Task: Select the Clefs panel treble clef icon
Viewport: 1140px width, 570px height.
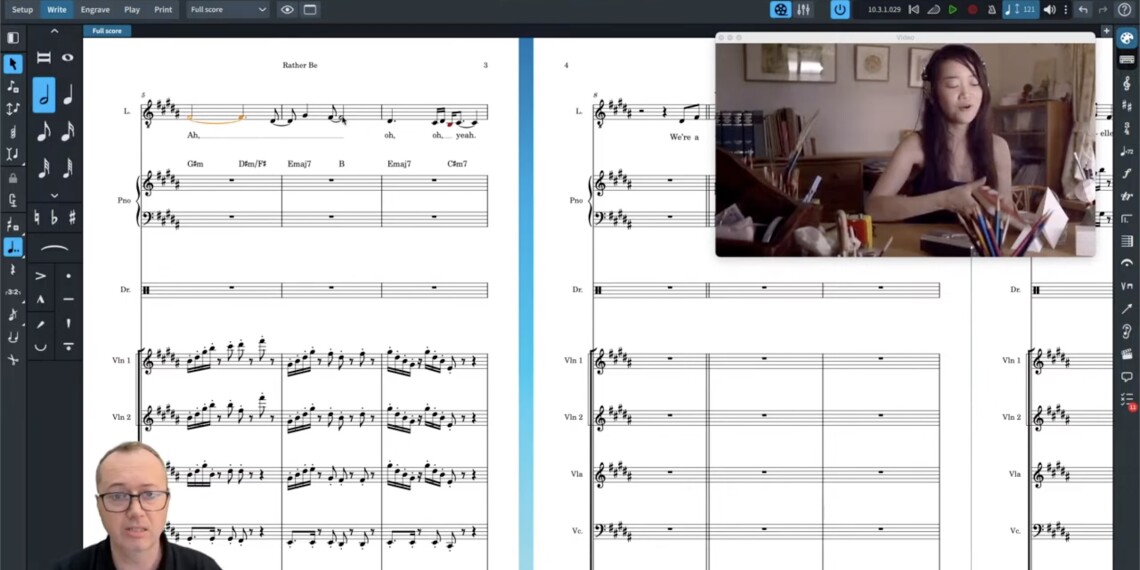Action: tap(1127, 84)
